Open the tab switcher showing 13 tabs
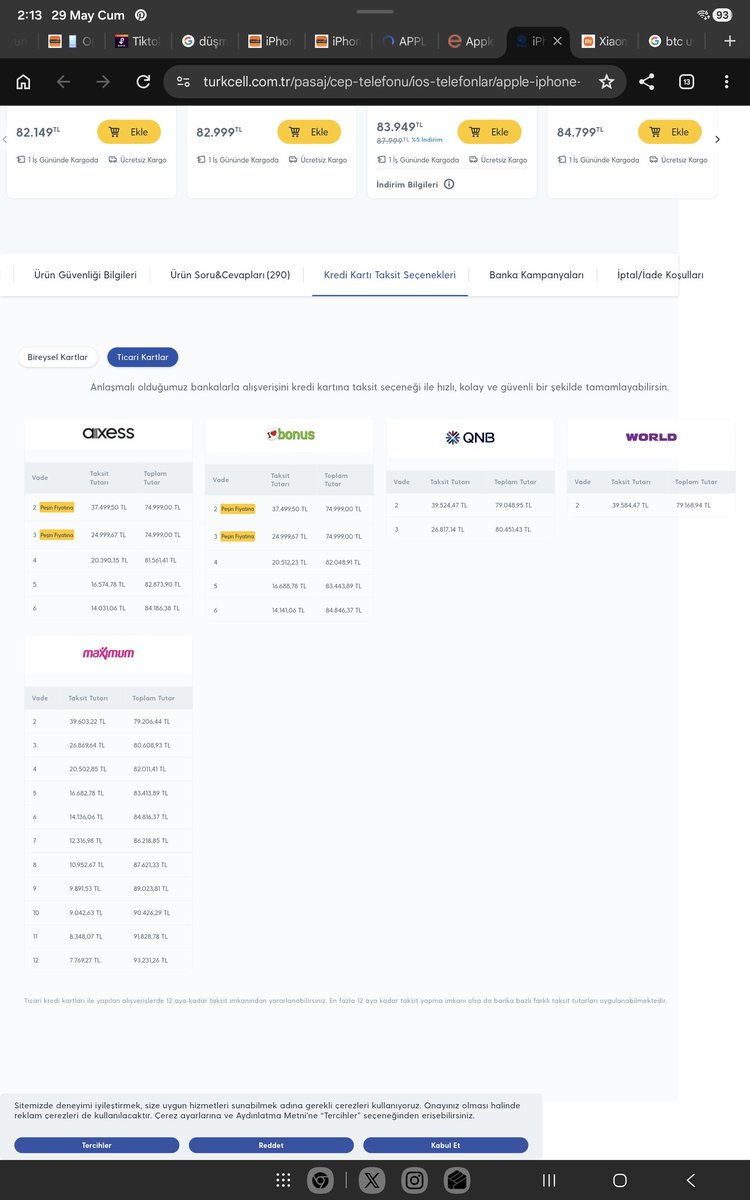Viewport: 750px width, 1200px height. [x=686, y=82]
